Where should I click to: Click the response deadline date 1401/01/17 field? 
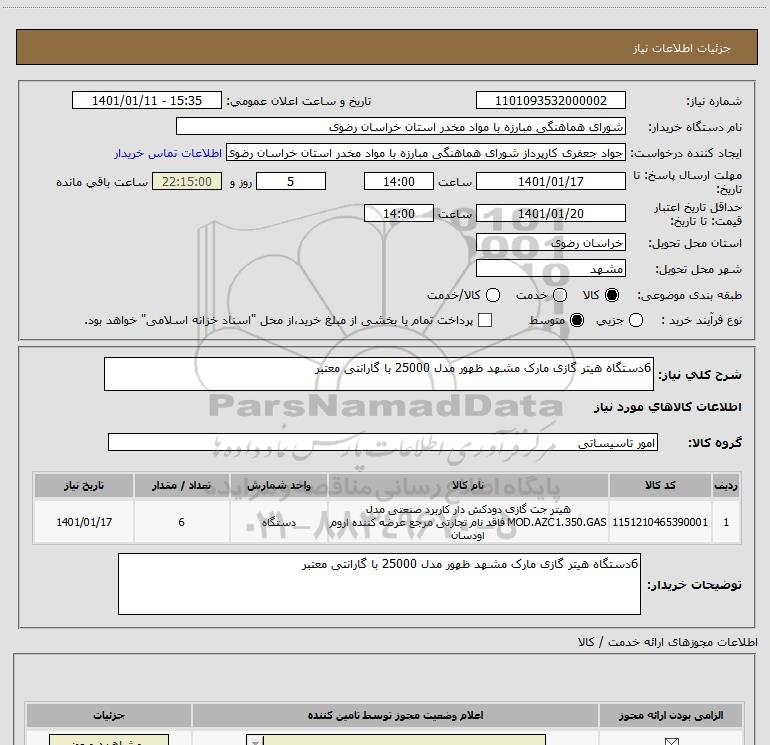coord(550,181)
